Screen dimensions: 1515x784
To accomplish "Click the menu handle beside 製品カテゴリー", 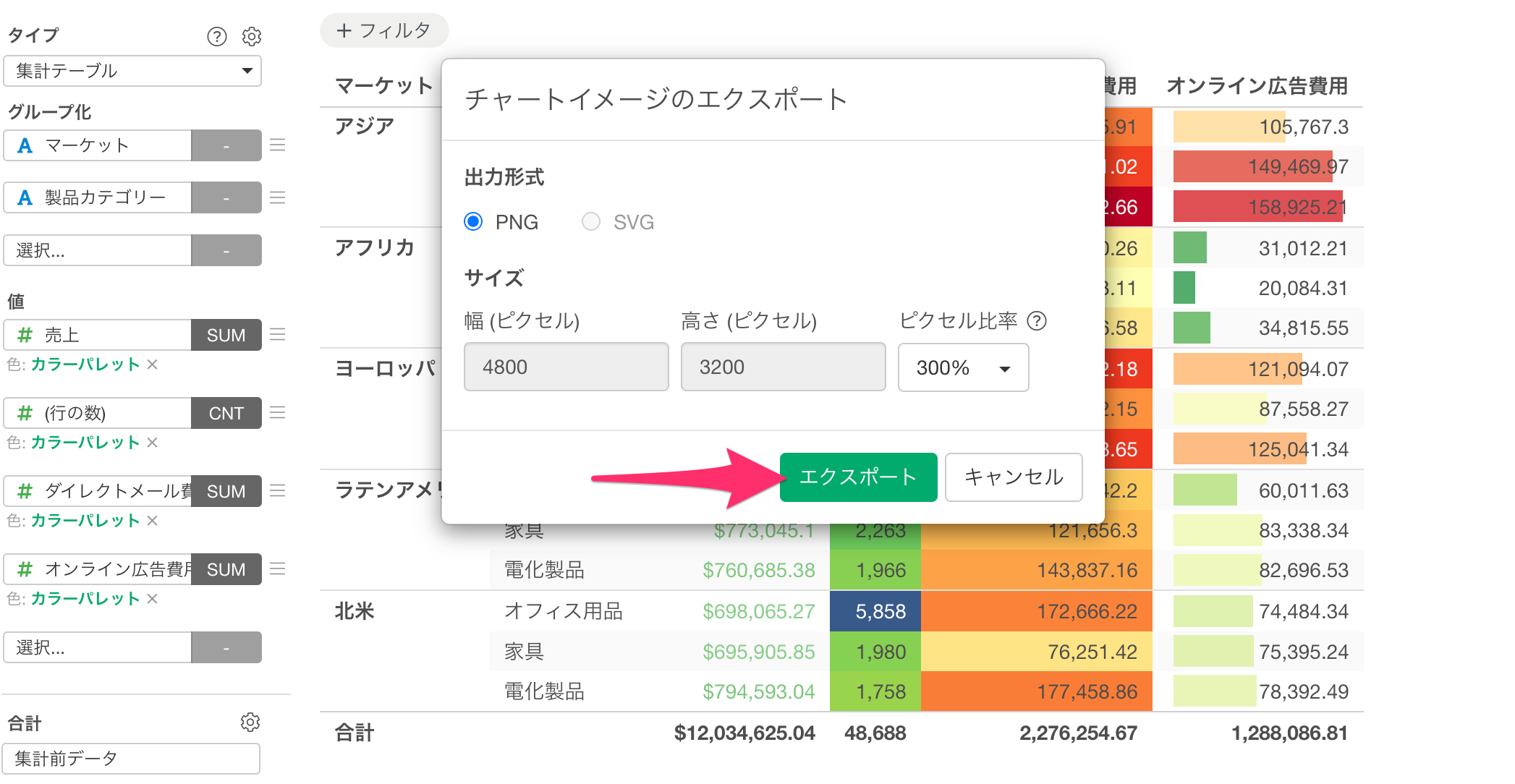I will coord(277,197).
